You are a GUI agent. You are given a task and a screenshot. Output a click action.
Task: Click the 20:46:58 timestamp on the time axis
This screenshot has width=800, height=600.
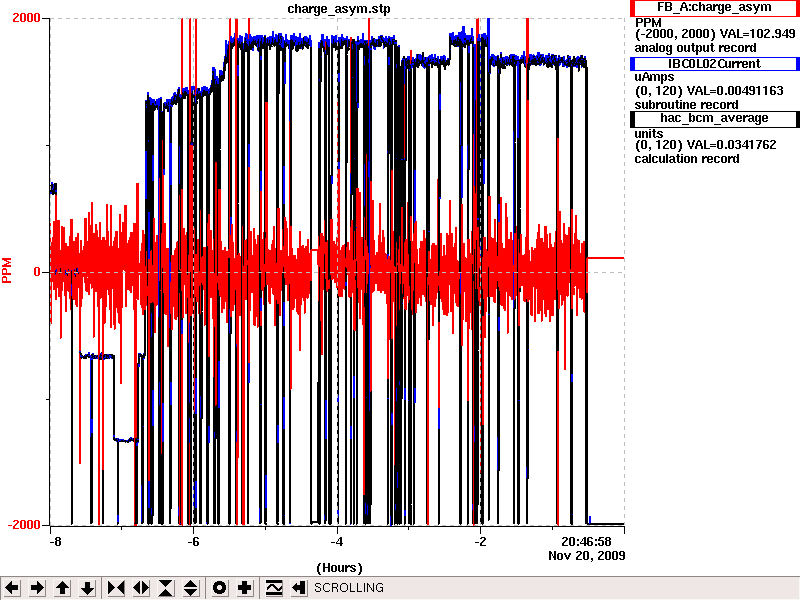click(586, 542)
